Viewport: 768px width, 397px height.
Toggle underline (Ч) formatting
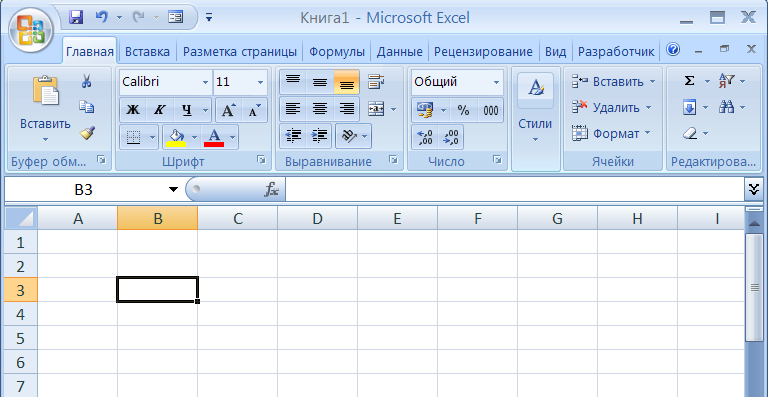tap(187, 110)
